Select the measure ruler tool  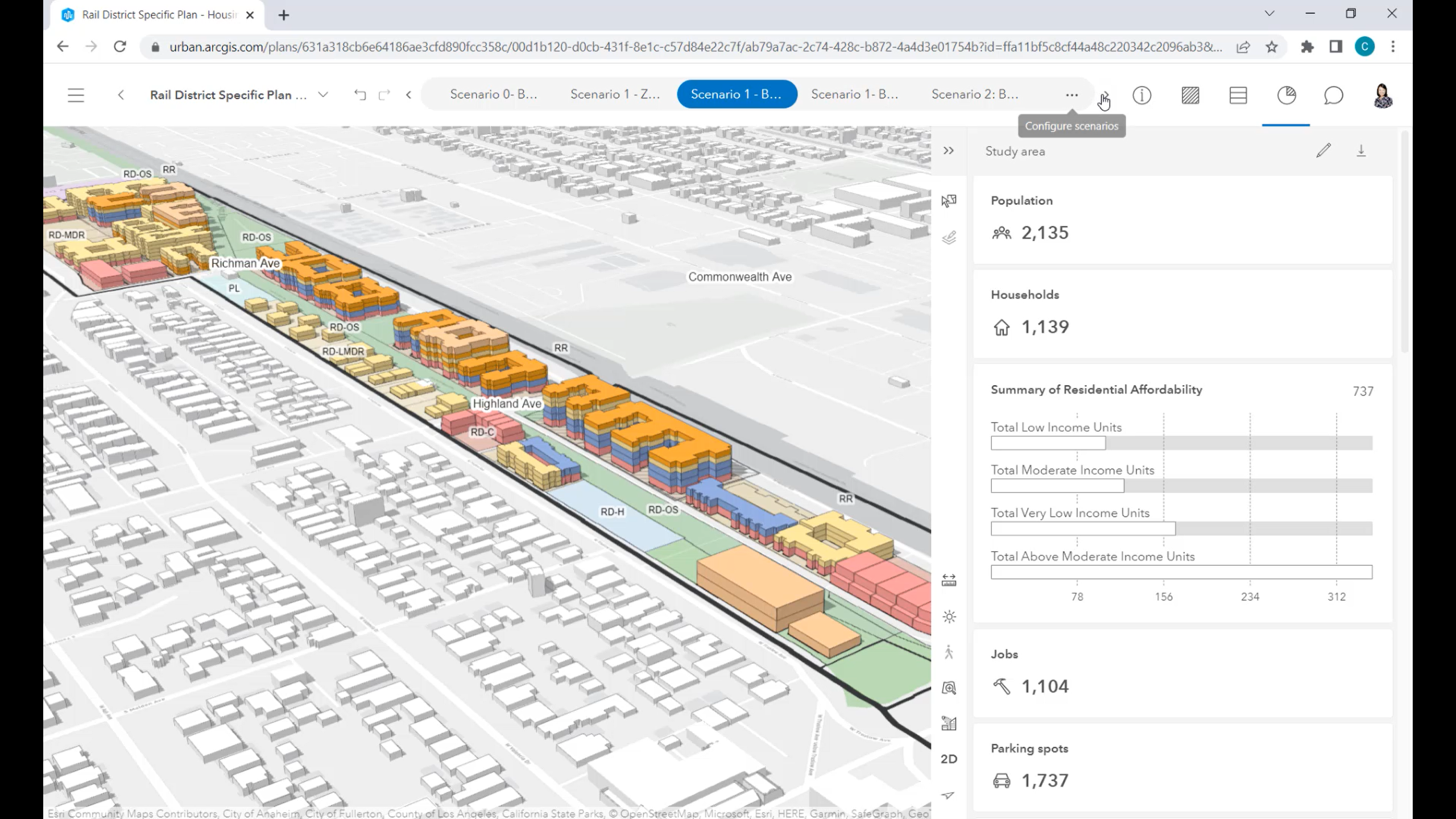949,580
